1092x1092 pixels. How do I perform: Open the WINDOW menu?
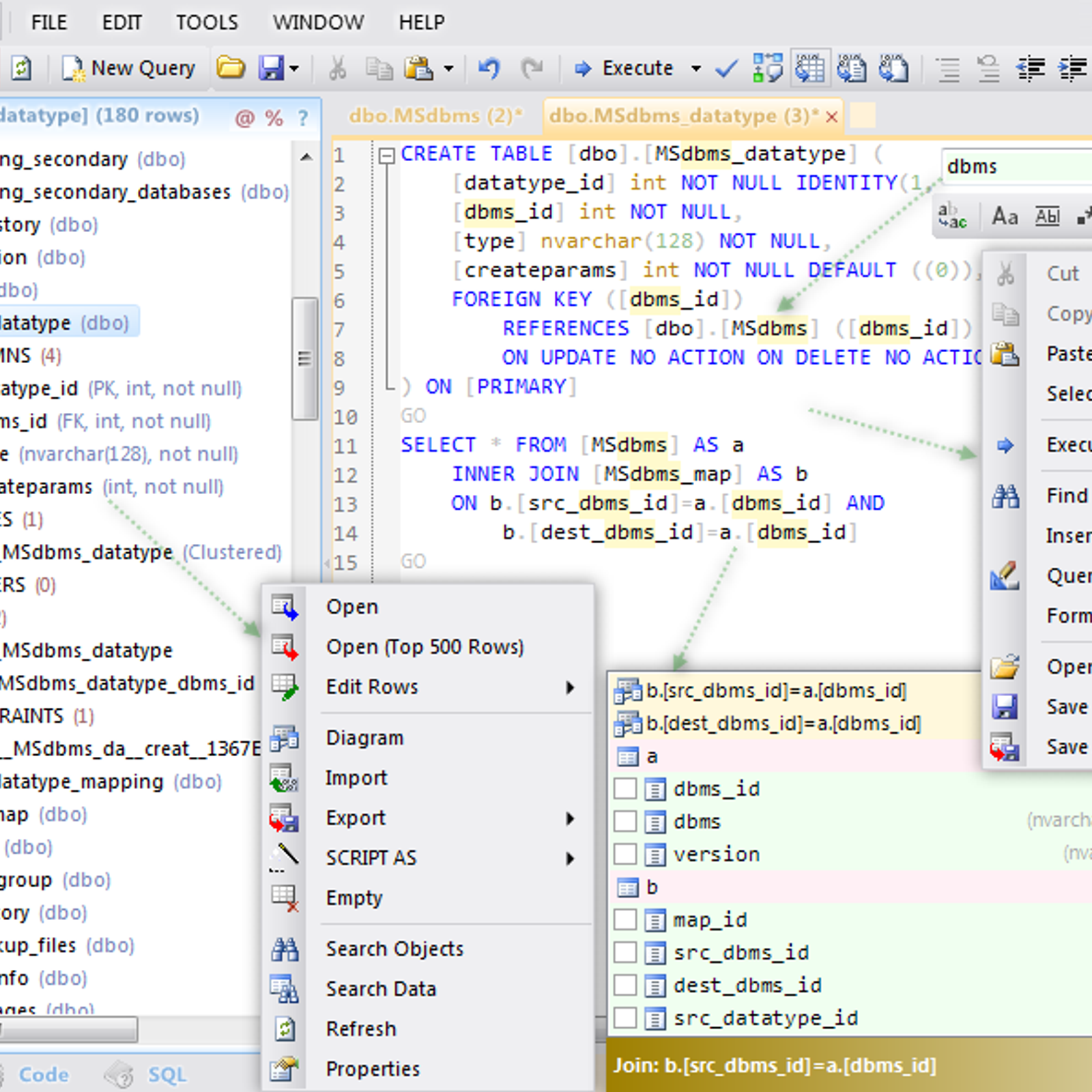(x=318, y=23)
